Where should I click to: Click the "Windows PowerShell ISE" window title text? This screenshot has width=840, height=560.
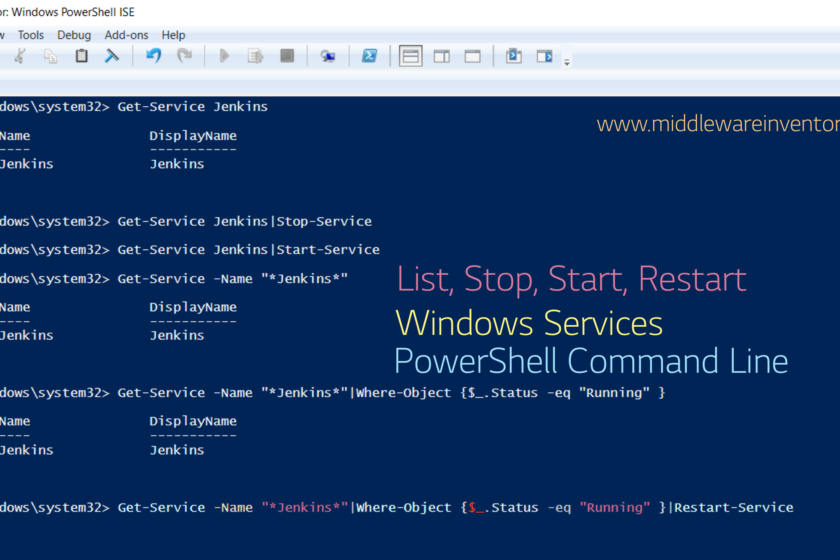pos(73,12)
